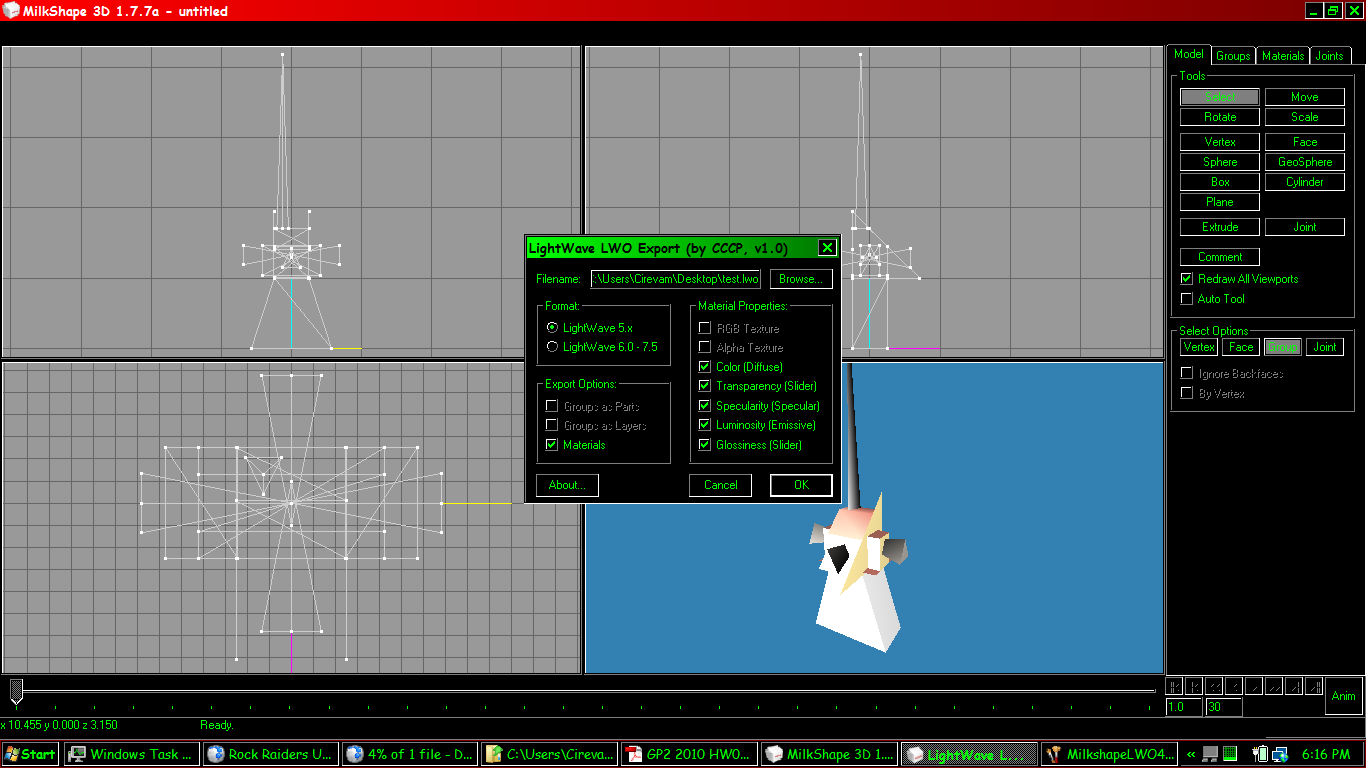Click the Comment button
The width and height of the screenshot is (1366, 768).
1220,257
